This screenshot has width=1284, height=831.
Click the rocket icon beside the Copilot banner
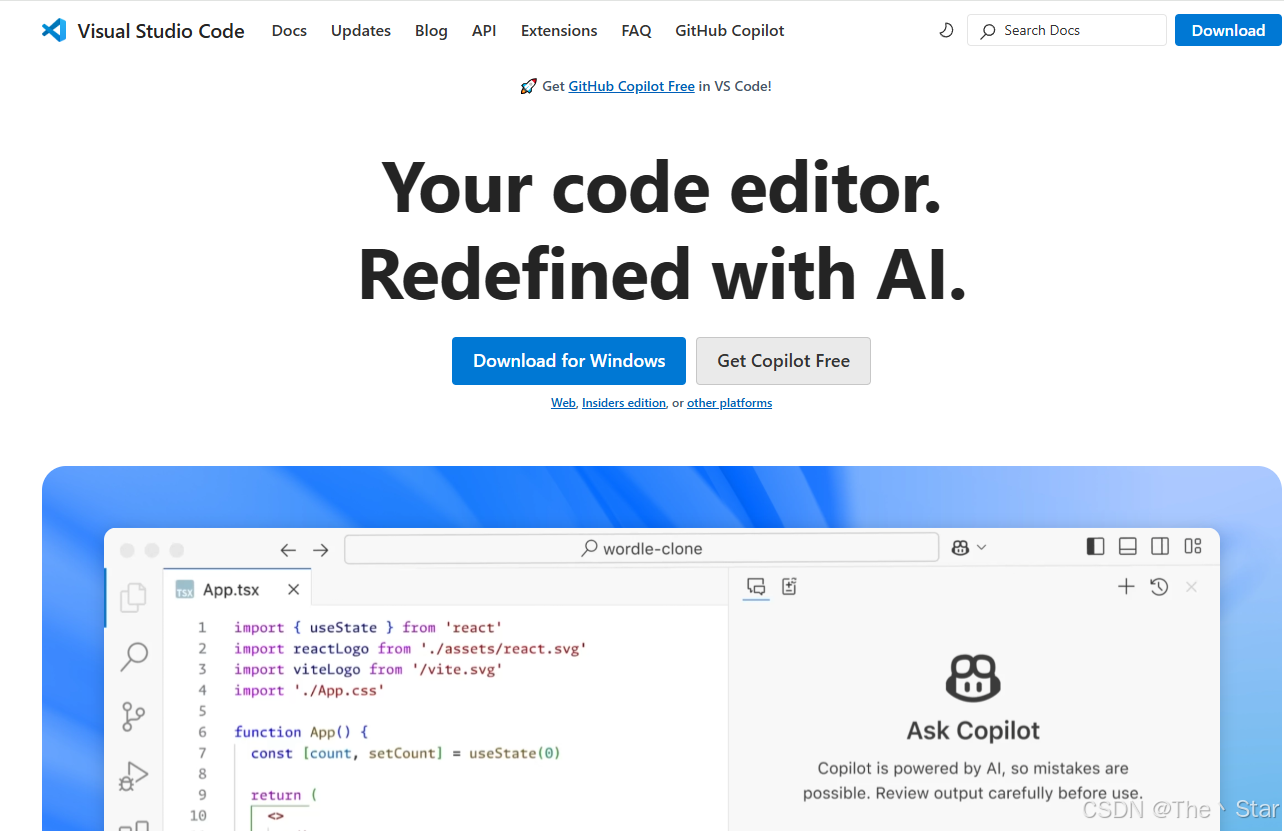[x=529, y=86]
